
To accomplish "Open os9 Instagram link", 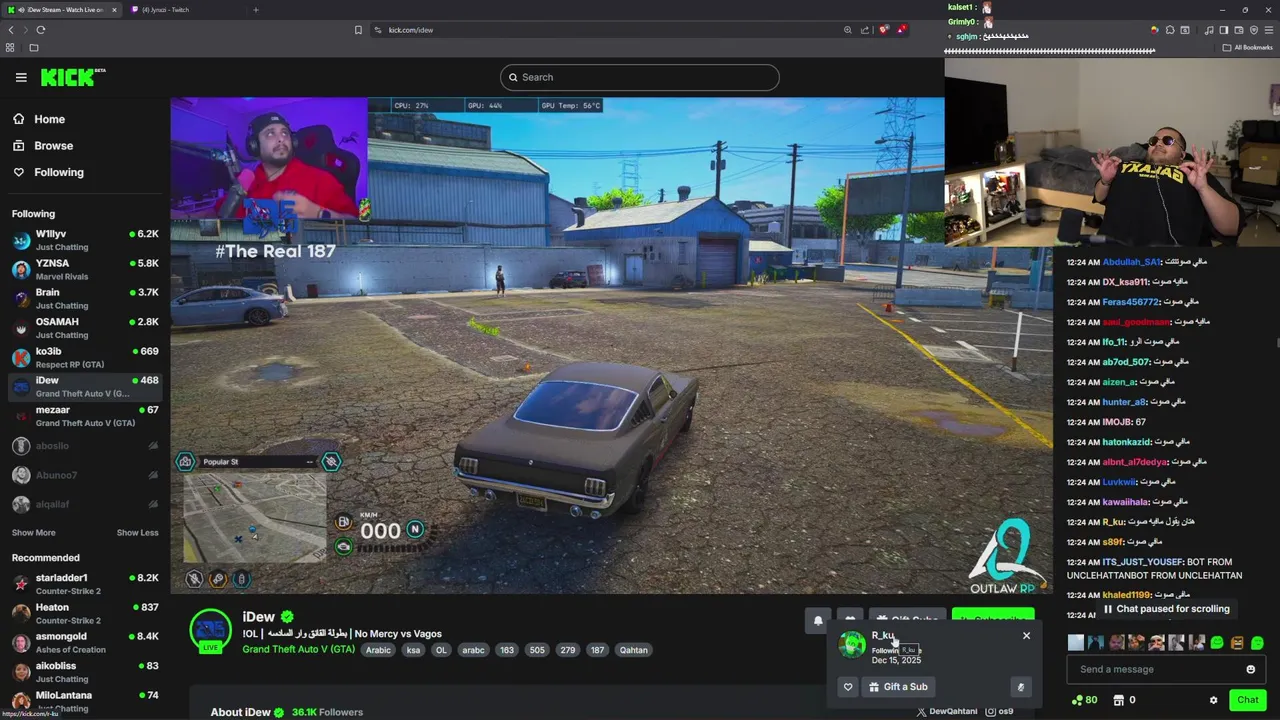I will 999,712.
